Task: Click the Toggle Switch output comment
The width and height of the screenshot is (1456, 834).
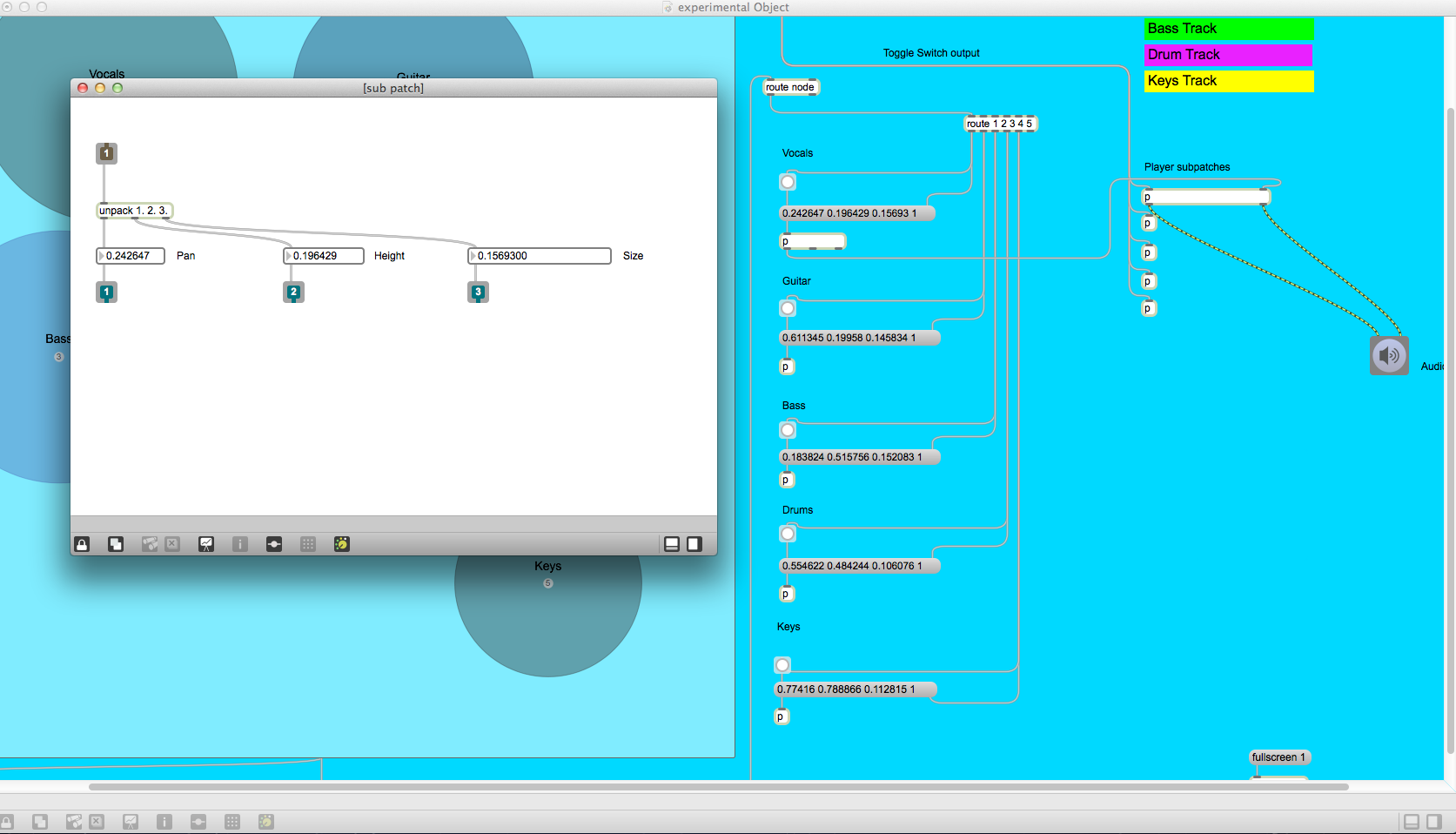Action: [931, 53]
